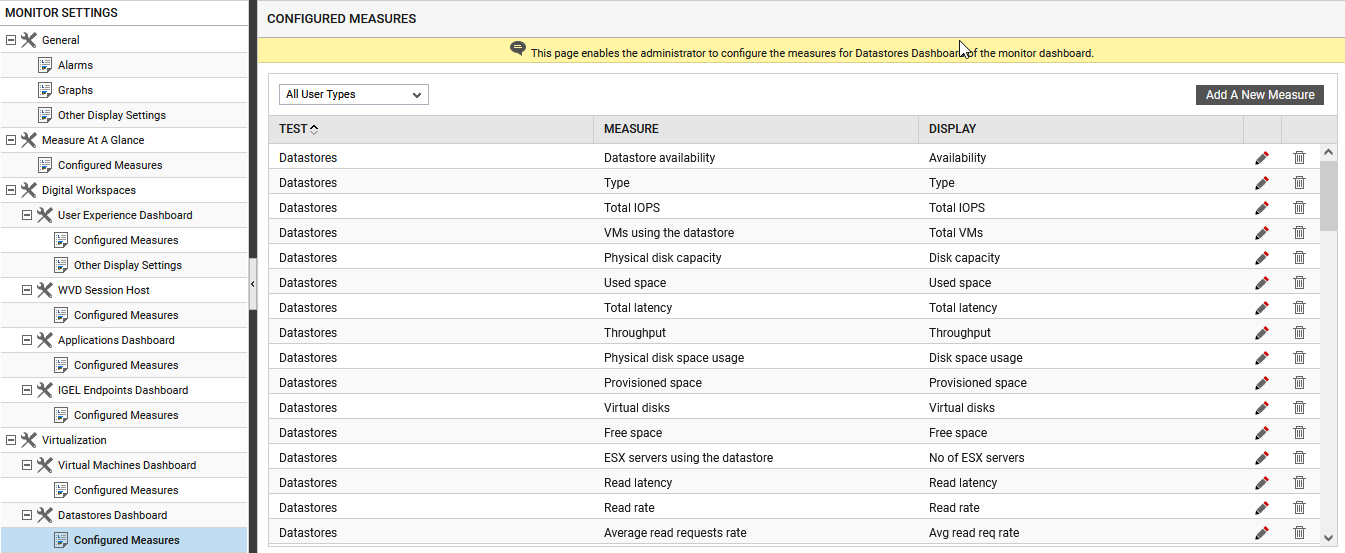Edit the Physical disk capacity measure
1345x553 pixels.
[x=1262, y=258]
